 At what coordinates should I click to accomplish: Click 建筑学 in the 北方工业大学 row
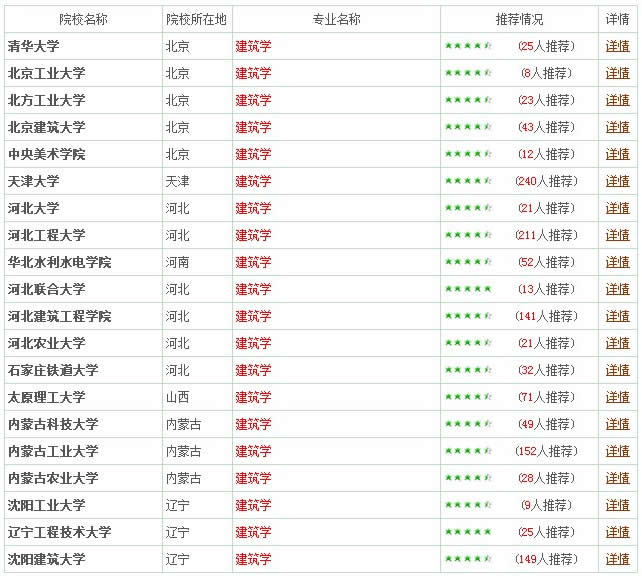pos(253,100)
